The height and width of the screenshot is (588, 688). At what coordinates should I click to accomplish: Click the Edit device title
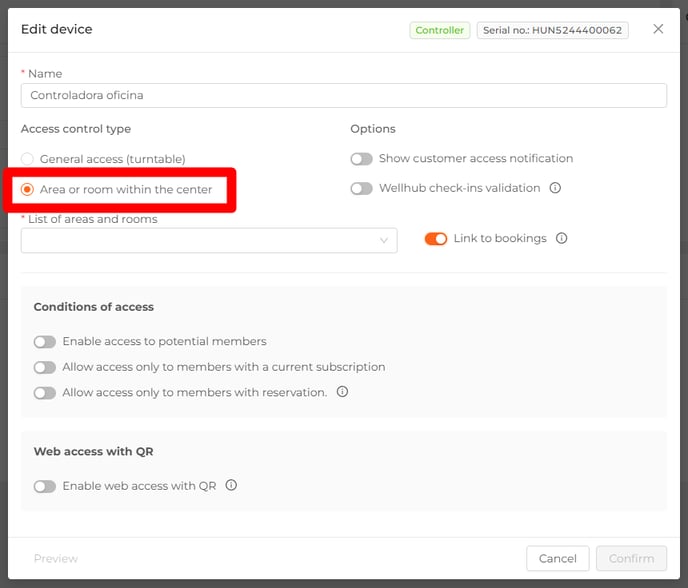pyautogui.click(x=57, y=29)
